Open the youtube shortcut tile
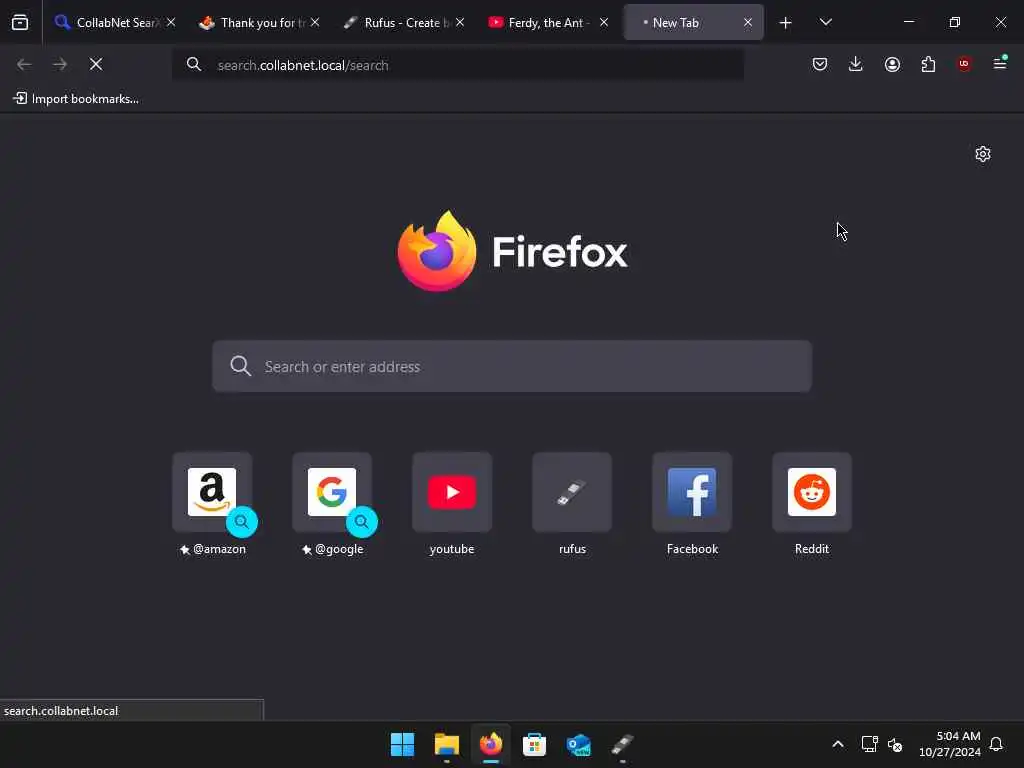1024x768 pixels. (x=452, y=492)
